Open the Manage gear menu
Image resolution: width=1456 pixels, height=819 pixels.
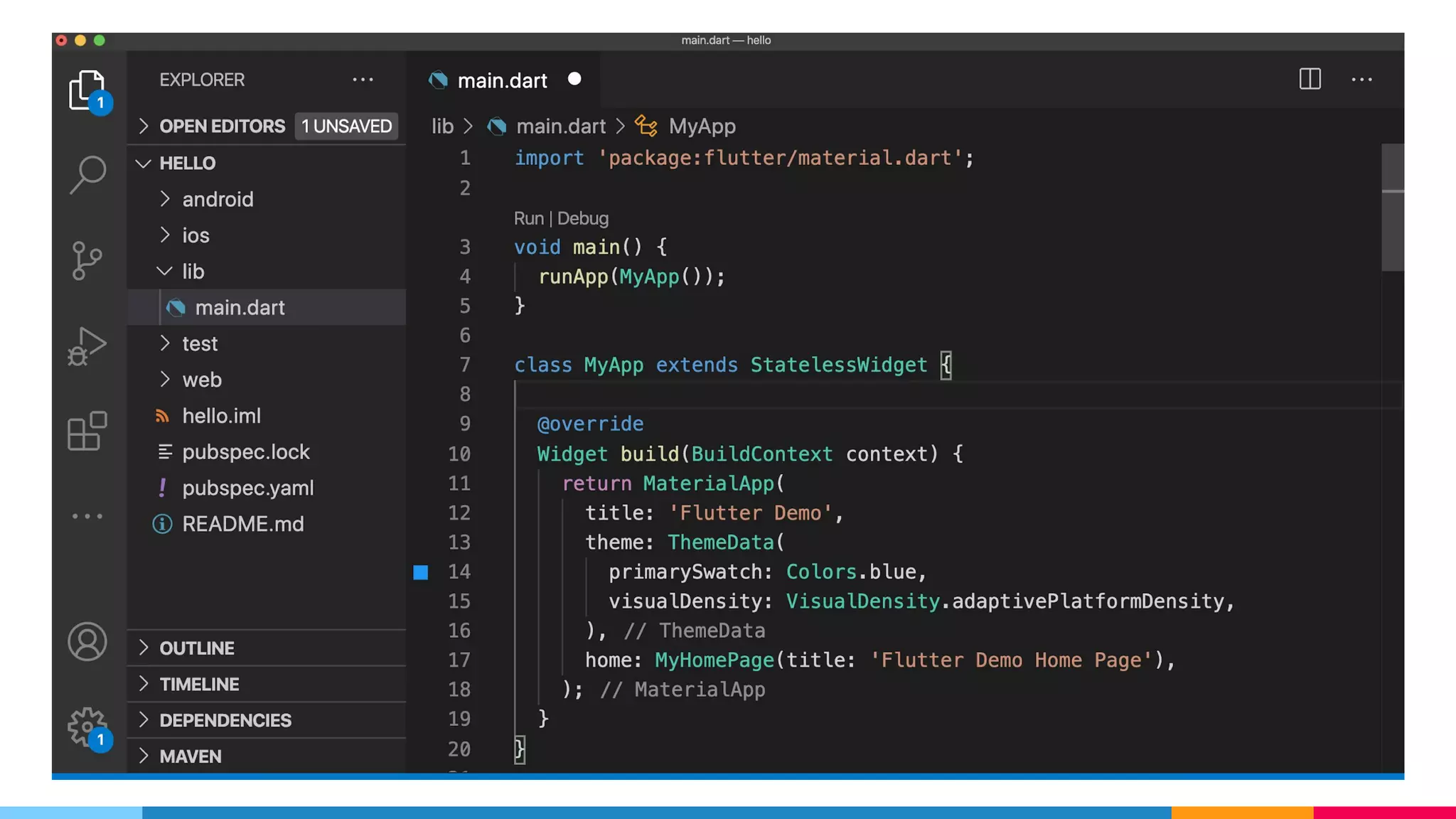coord(88,727)
